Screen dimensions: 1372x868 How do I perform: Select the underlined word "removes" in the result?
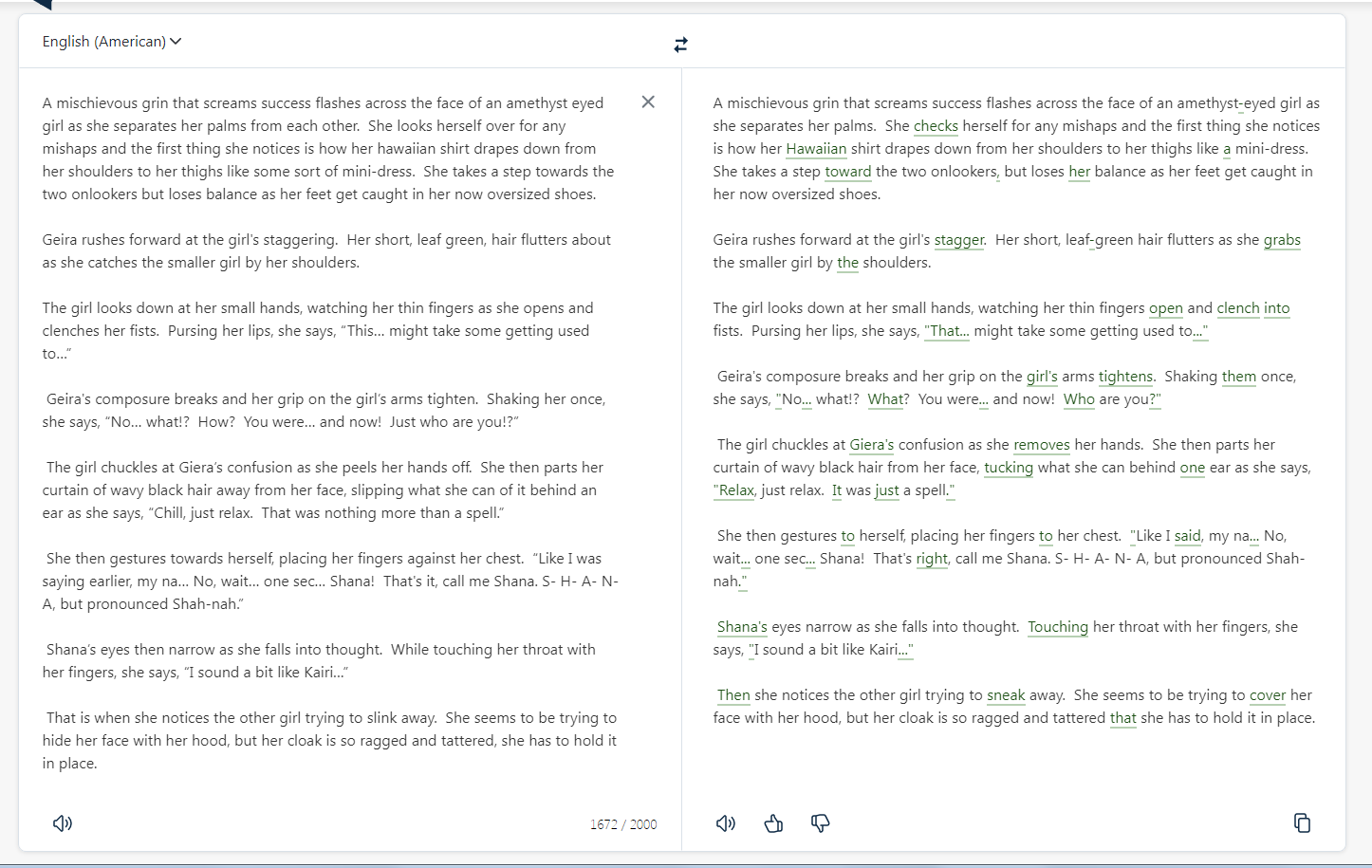1041,445
